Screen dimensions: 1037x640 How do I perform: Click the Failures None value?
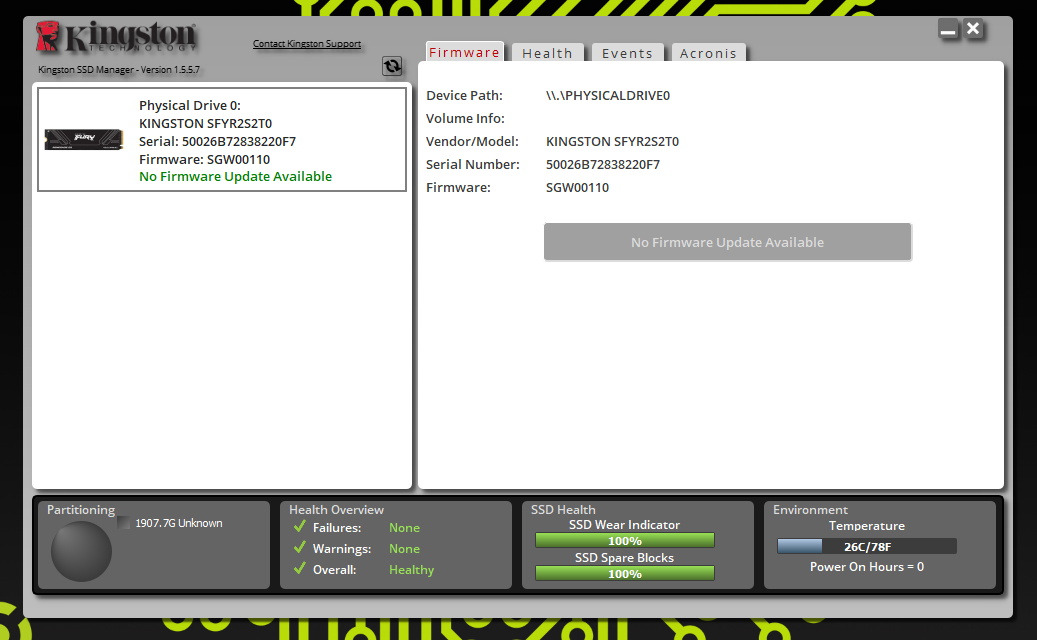pyautogui.click(x=405, y=528)
